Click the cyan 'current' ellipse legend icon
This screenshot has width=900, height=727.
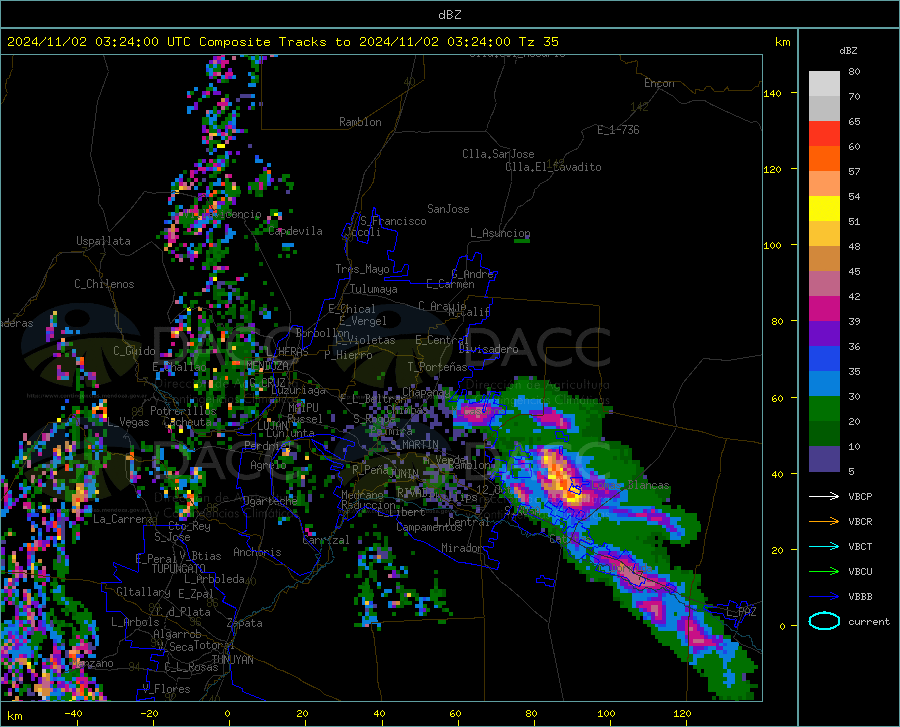click(x=824, y=621)
